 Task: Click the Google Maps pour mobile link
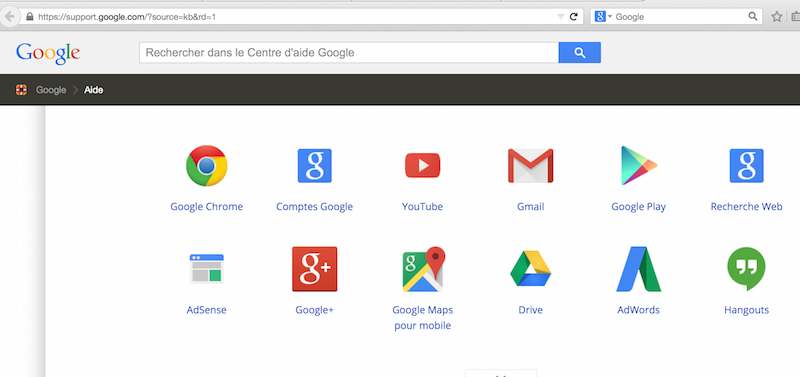point(422,317)
